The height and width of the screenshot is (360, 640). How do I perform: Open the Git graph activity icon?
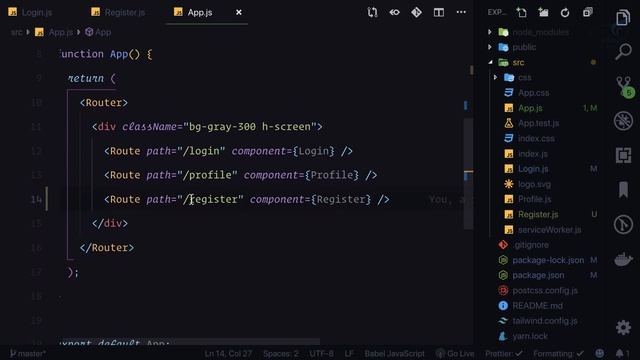pyautogui.click(x=623, y=224)
